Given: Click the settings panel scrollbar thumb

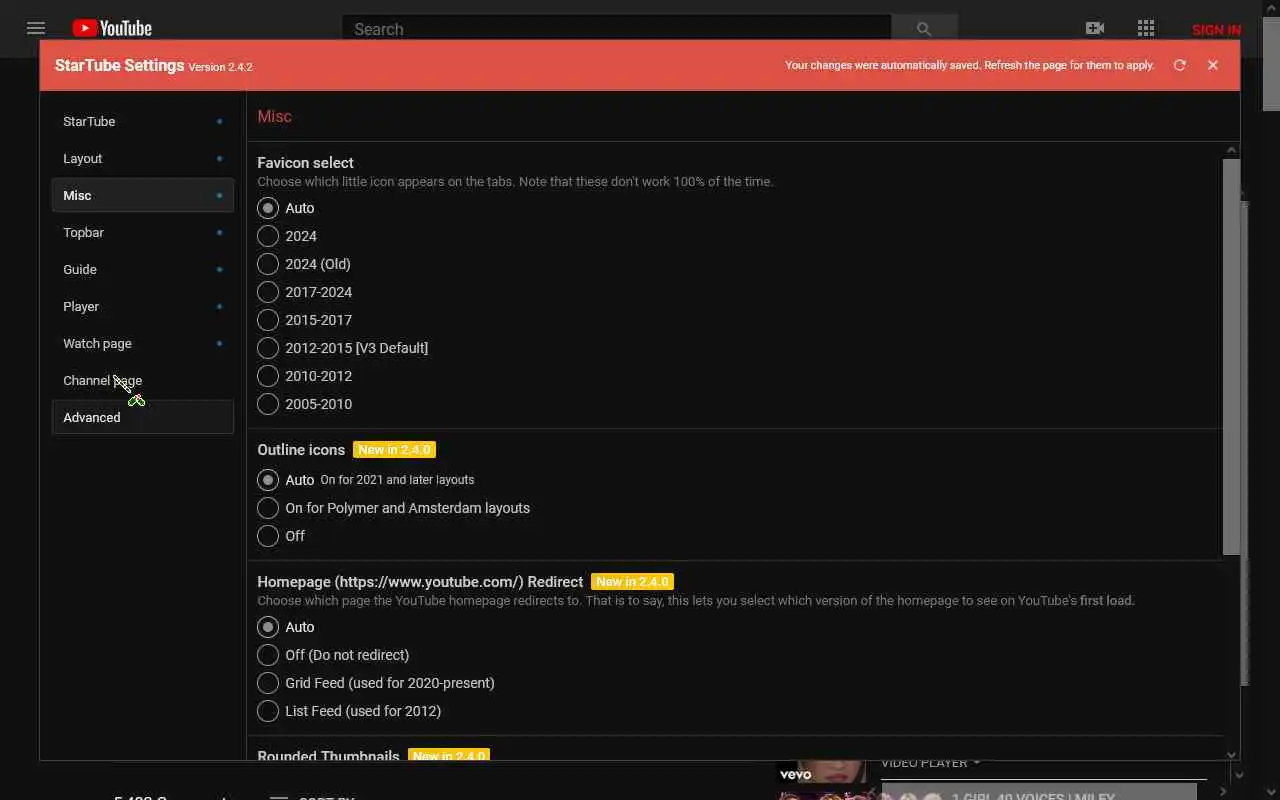Looking at the screenshot, I should 1231,356.
